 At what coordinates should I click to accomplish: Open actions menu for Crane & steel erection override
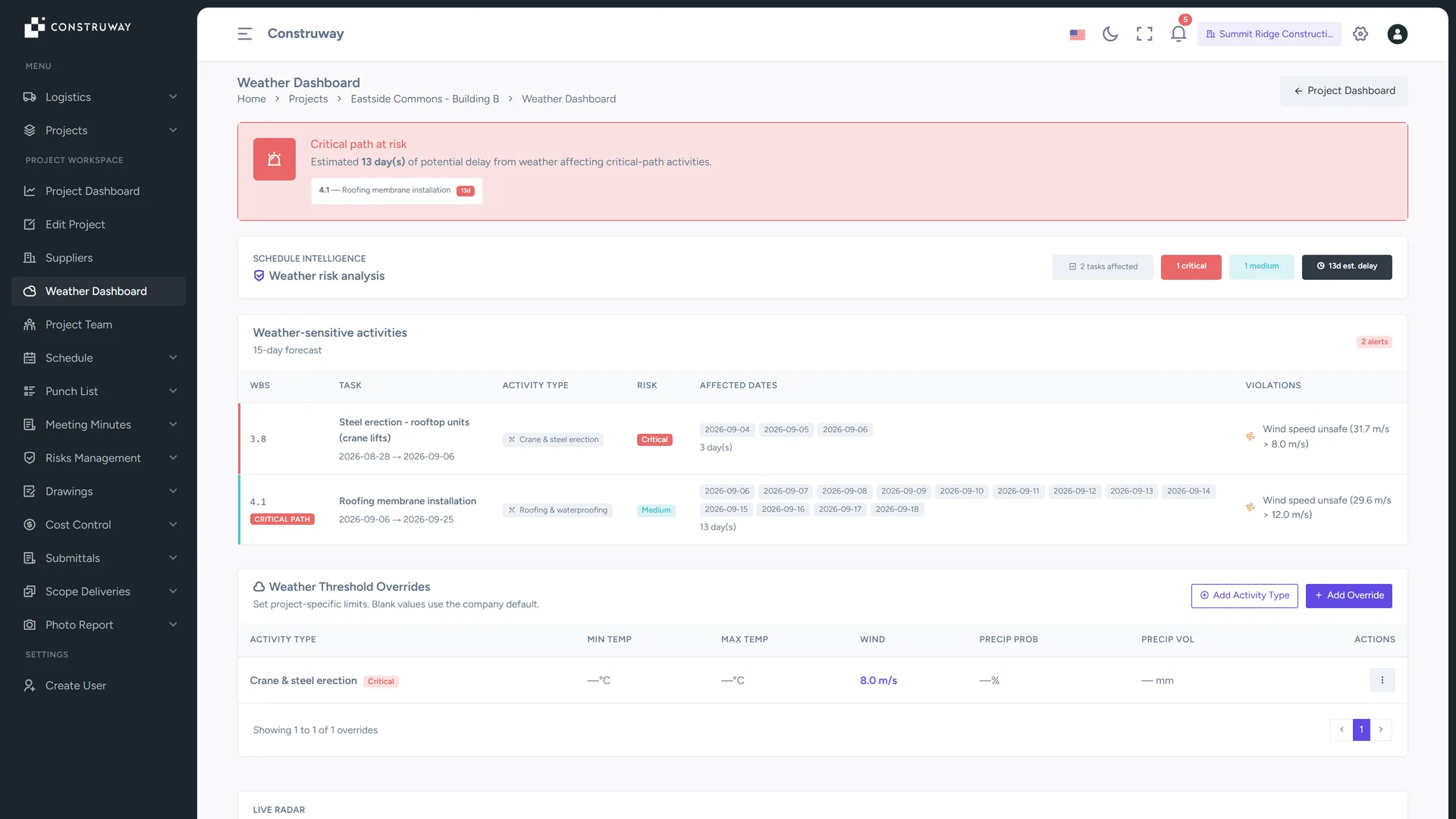click(1382, 680)
